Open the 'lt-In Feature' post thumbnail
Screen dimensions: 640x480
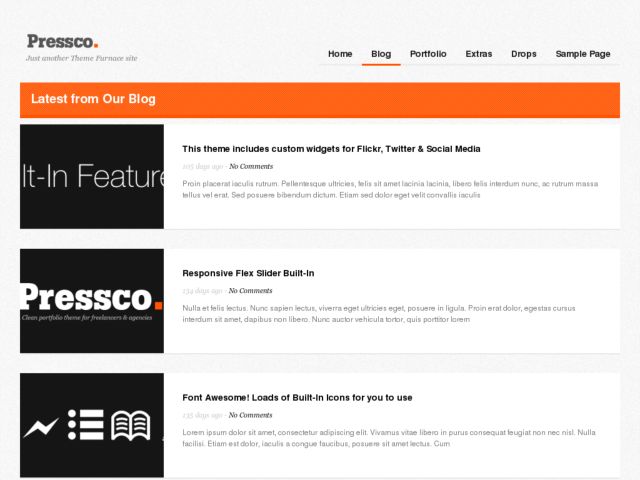[92, 176]
